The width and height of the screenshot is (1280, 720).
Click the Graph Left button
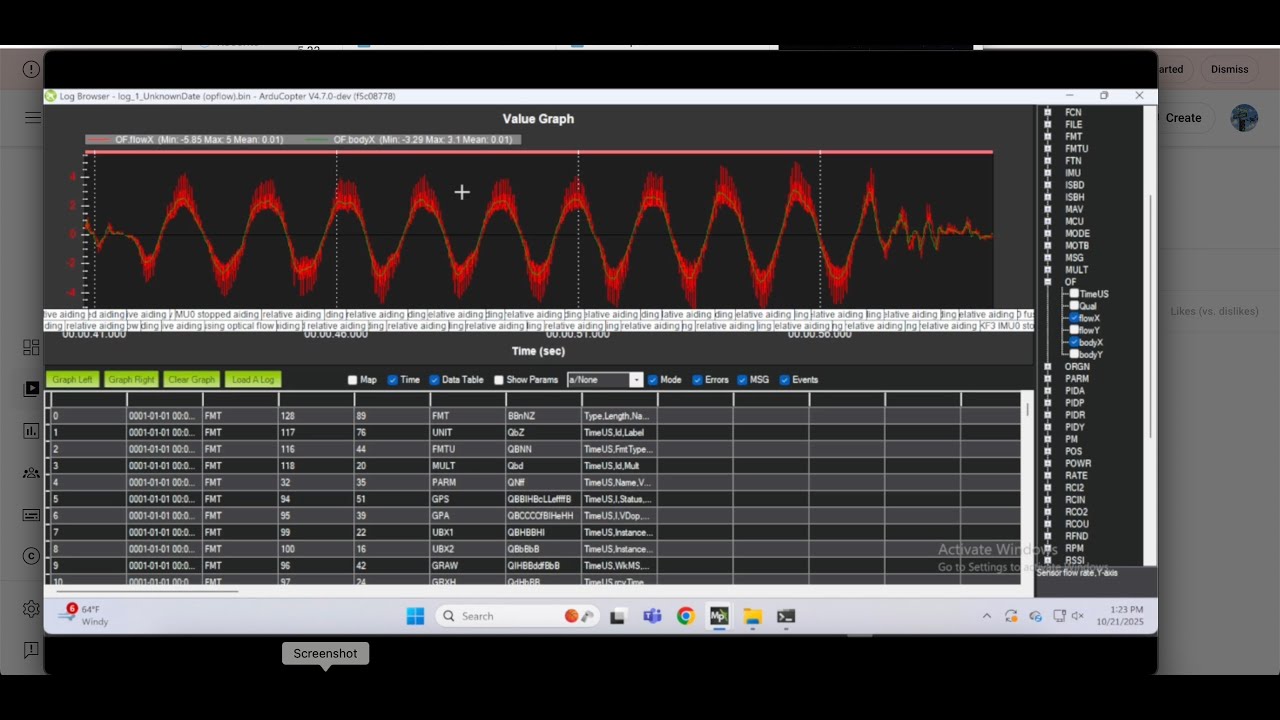[x=72, y=380]
